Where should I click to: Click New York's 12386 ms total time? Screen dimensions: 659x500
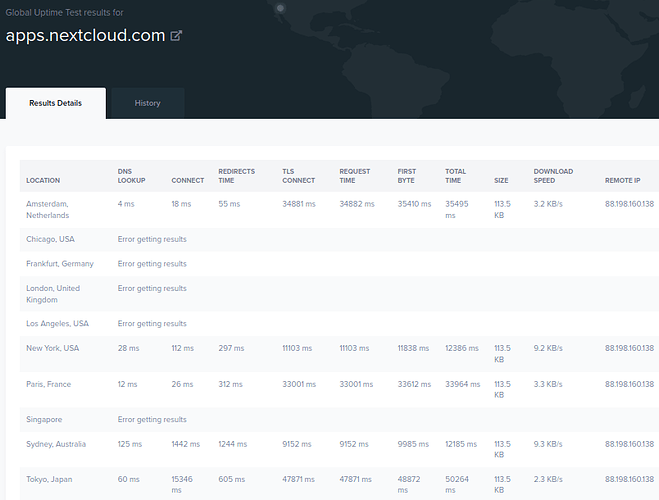pyautogui.click(x=462, y=348)
